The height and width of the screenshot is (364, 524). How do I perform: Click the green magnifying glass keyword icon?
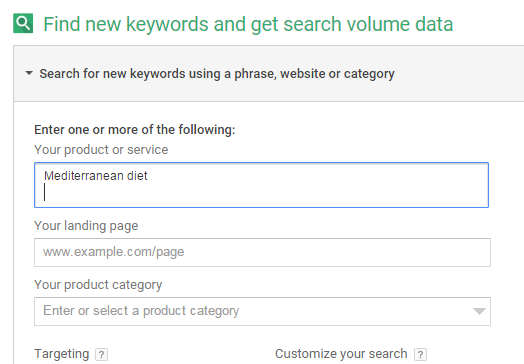tap(23, 23)
